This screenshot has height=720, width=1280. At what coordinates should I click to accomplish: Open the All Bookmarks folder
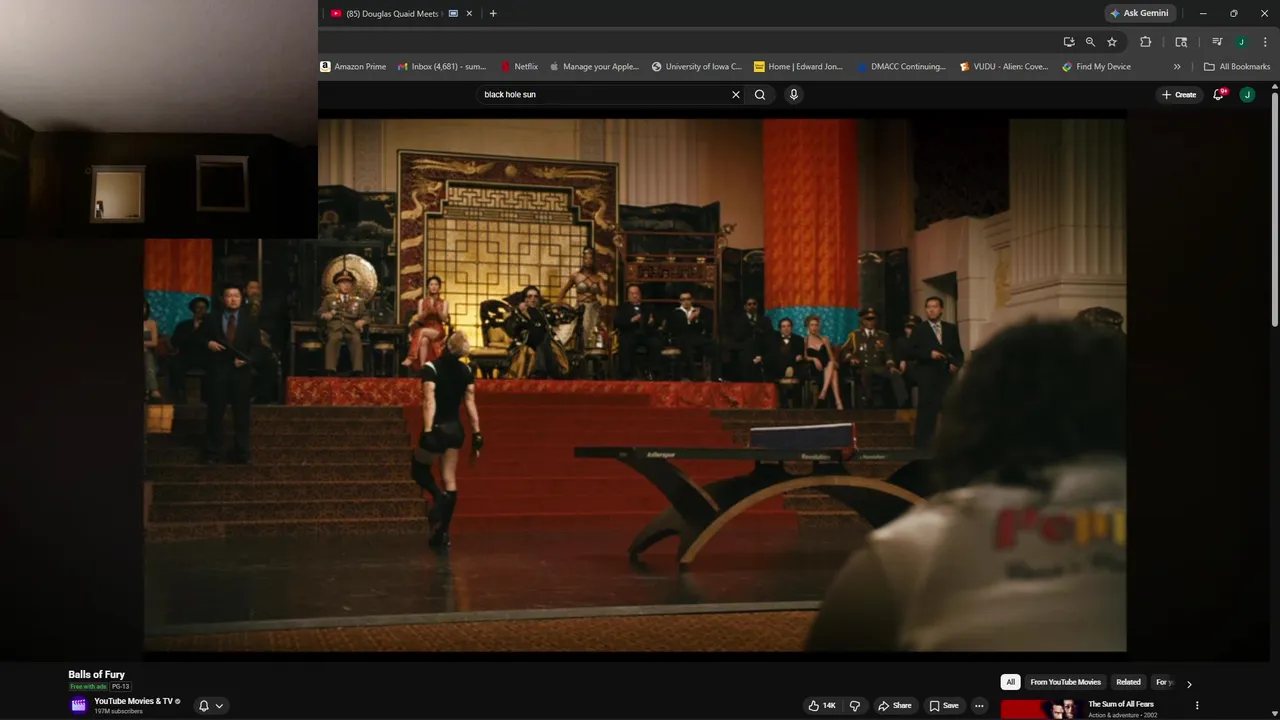point(1237,67)
